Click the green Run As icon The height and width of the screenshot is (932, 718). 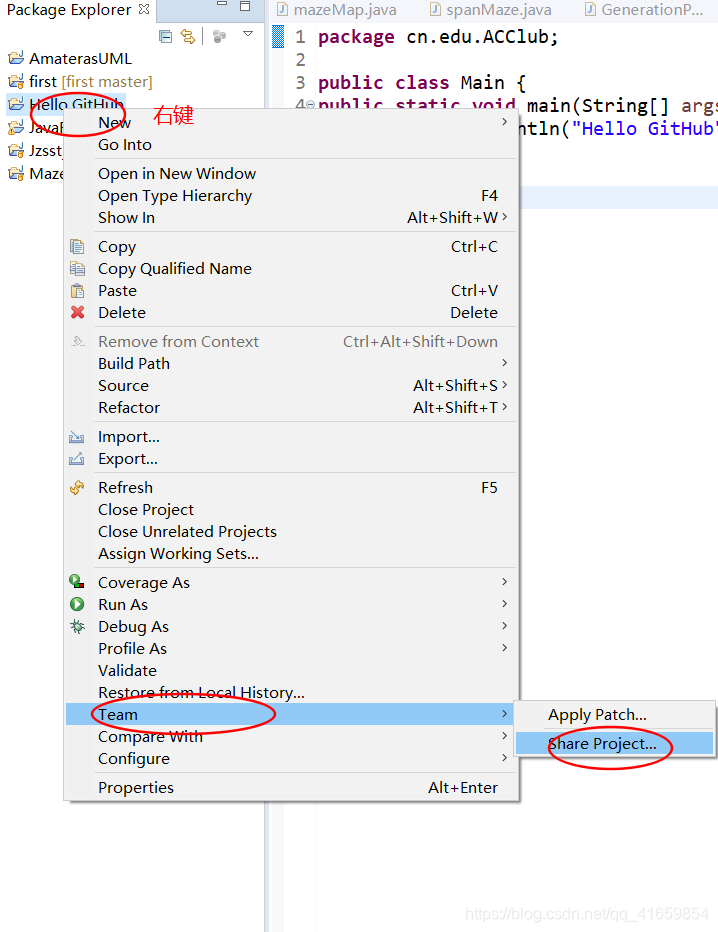pyautogui.click(x=77, y=604)
